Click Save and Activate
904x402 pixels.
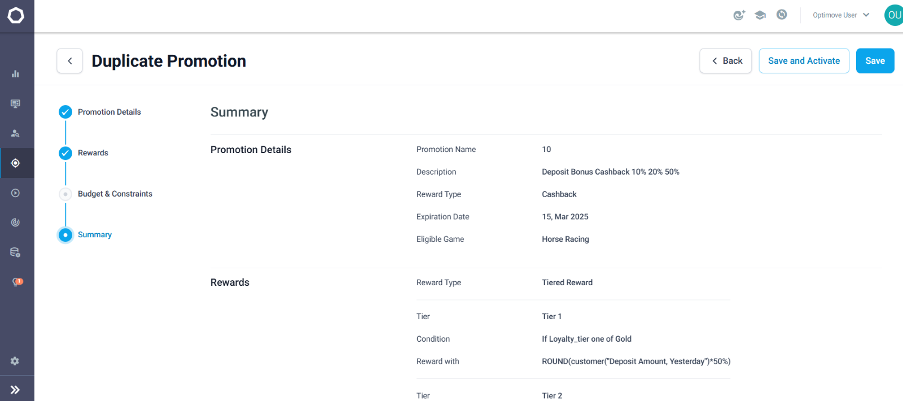(x=804, y=61)
